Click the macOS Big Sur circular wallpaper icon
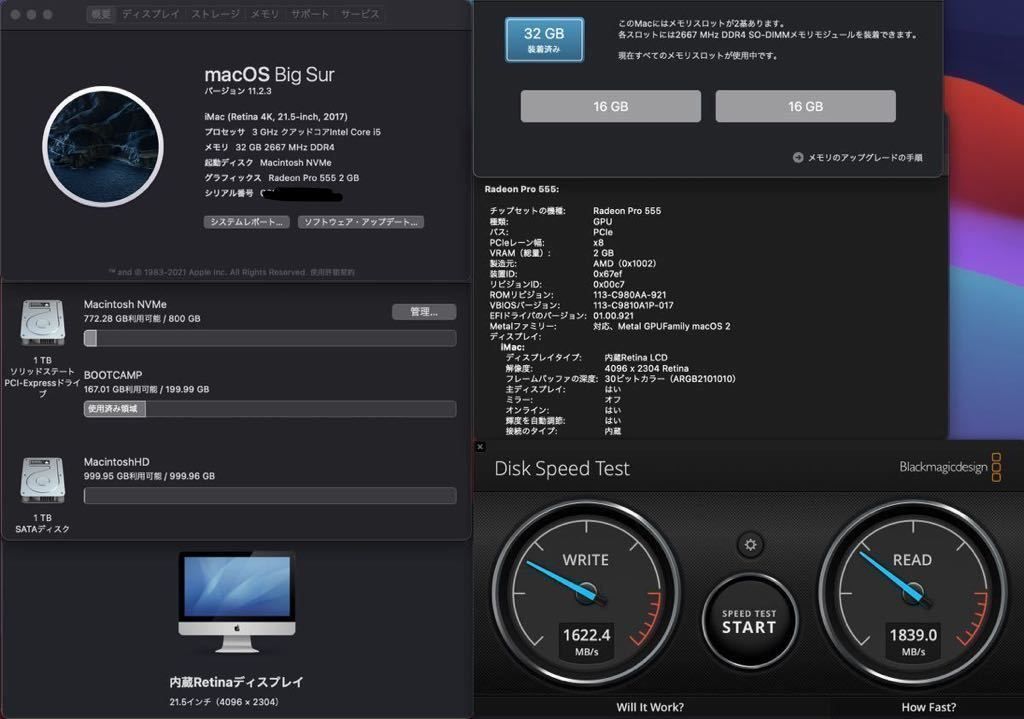This screenshot has width=1024, height=719. coord(103,146)
